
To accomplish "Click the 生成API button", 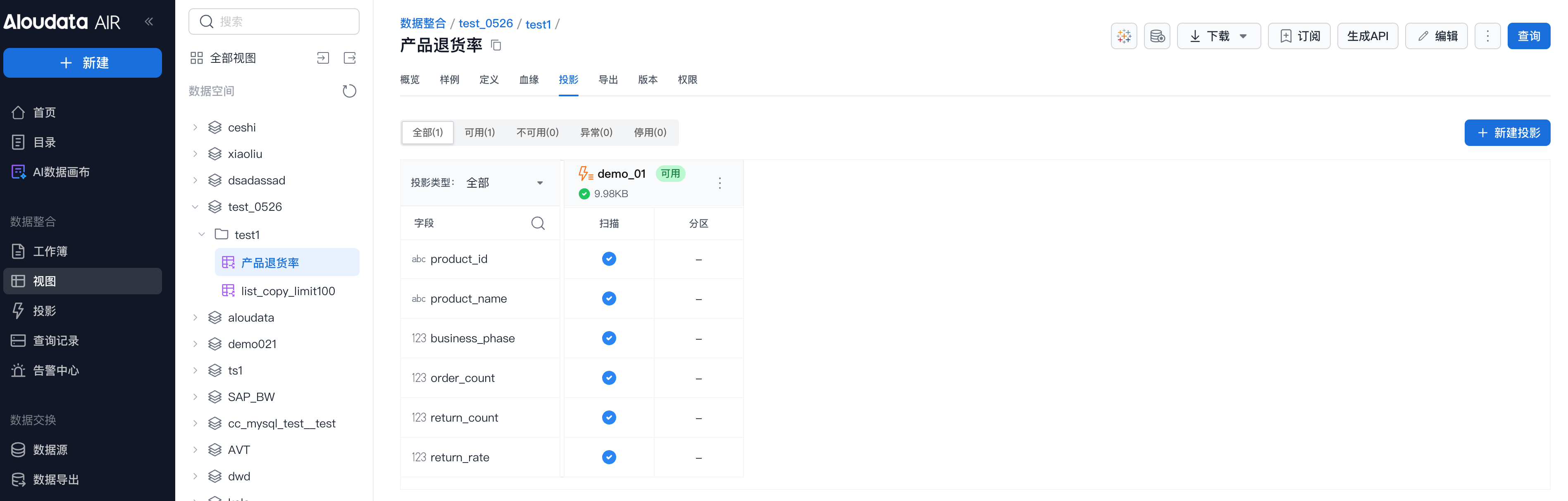I will [x=1367, y=36].
